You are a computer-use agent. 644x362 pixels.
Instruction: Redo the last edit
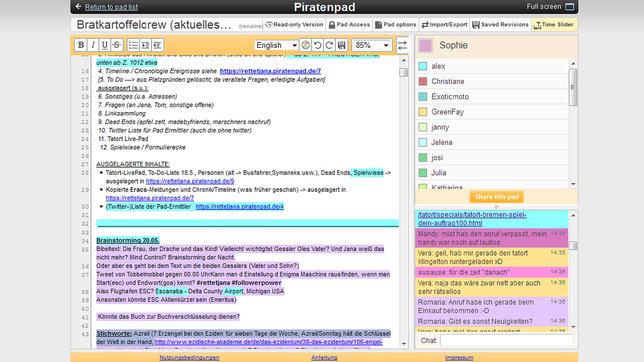point(329,45)
